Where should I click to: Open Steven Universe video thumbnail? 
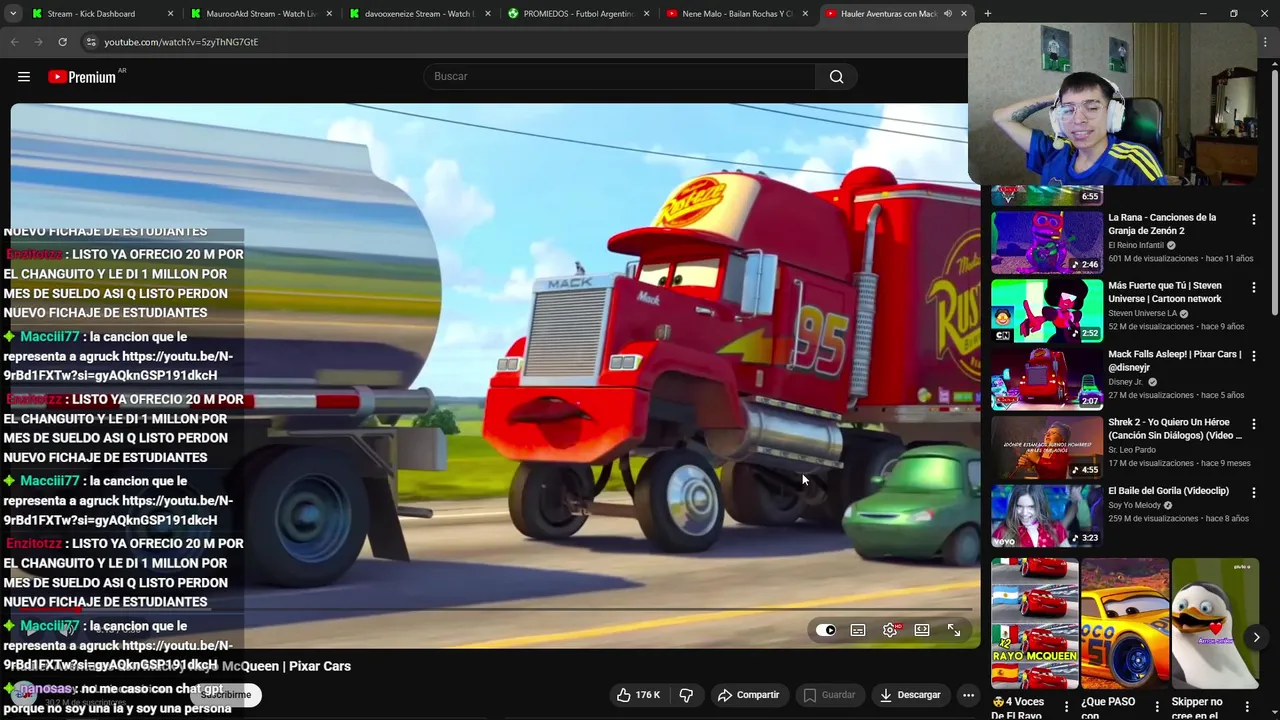[1047, 310]
